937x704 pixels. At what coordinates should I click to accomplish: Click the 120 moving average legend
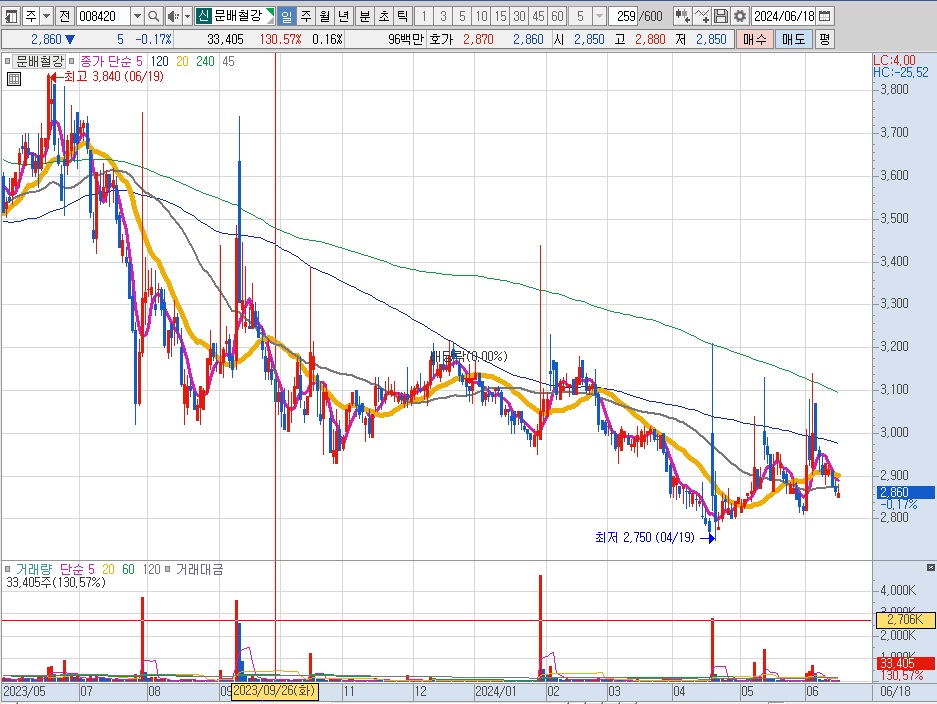(160, 61)
